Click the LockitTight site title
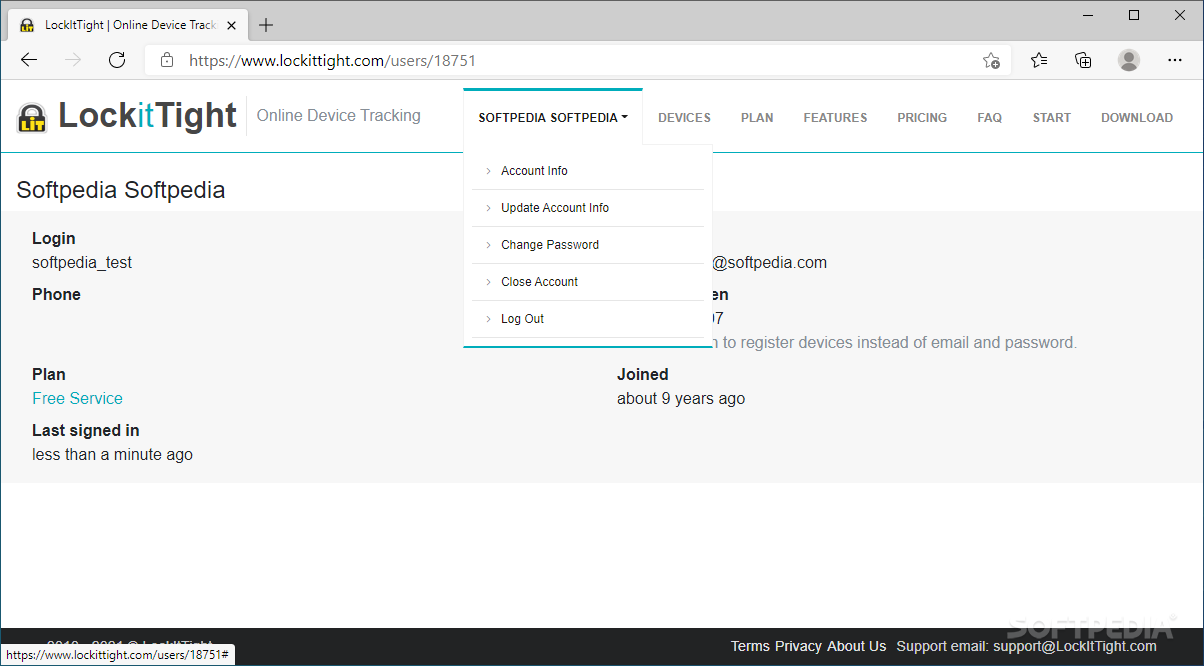The height and width of the screenshot is (666, 1204). [147, 116]
